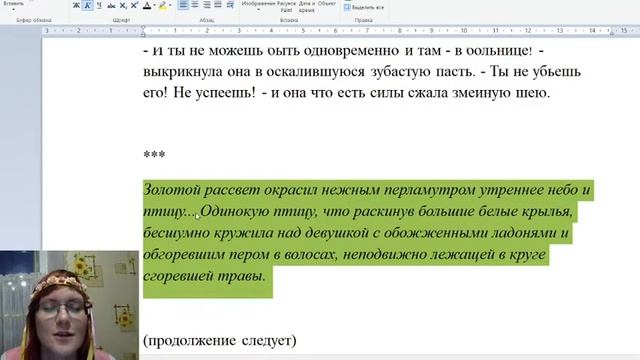This screenshot has height=360, width=640.
Task: Justify the paragraph text
Action: pos(218,5)
